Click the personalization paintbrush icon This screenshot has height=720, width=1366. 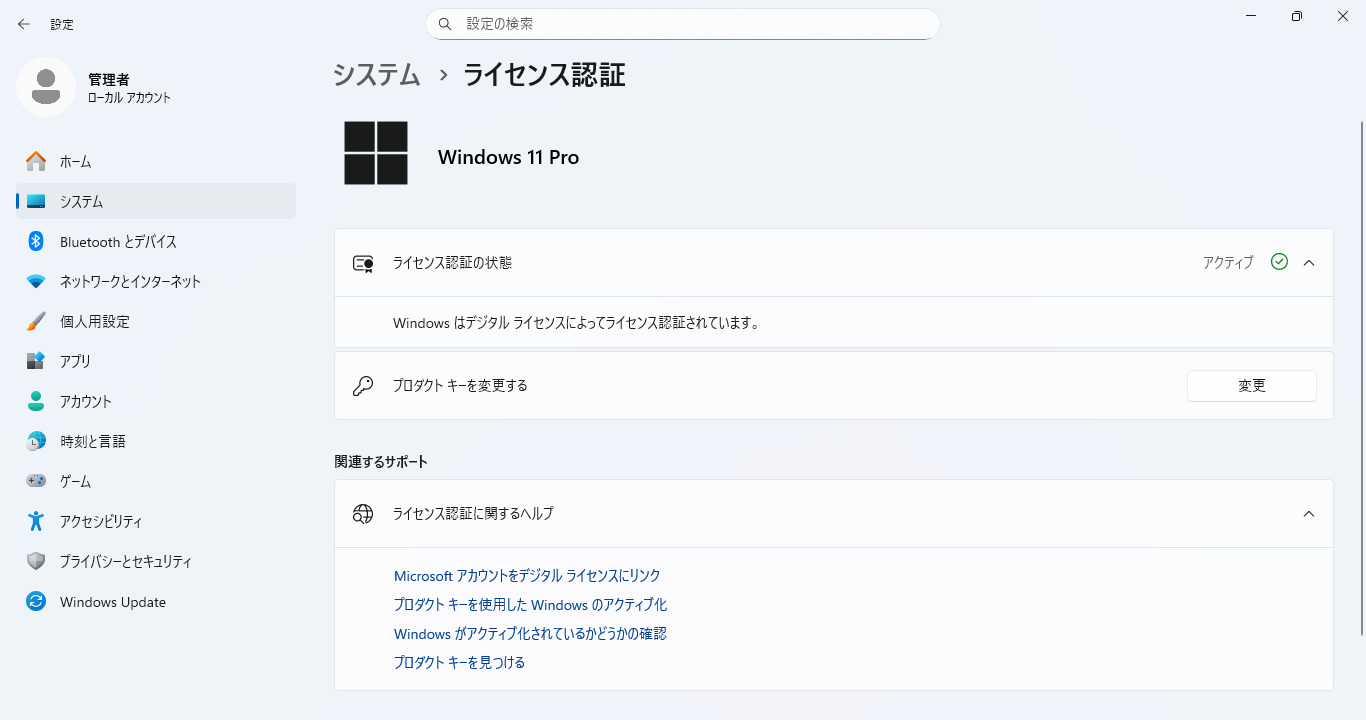coord(36,321)
